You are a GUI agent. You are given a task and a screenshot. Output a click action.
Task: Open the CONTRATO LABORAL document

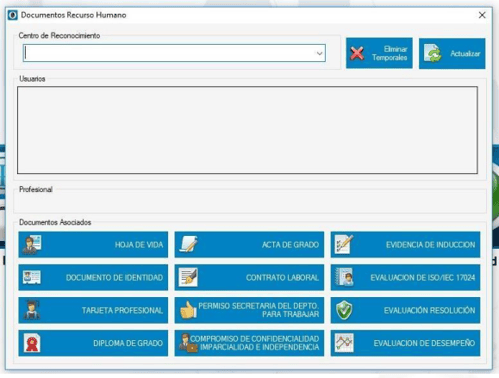[249, 277]
